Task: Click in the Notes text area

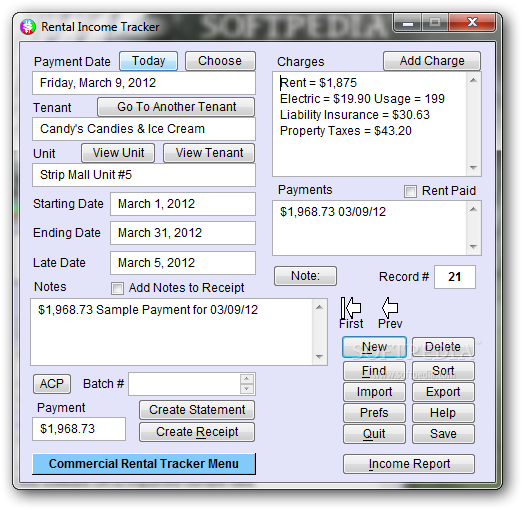Action: tap(171, 332)
